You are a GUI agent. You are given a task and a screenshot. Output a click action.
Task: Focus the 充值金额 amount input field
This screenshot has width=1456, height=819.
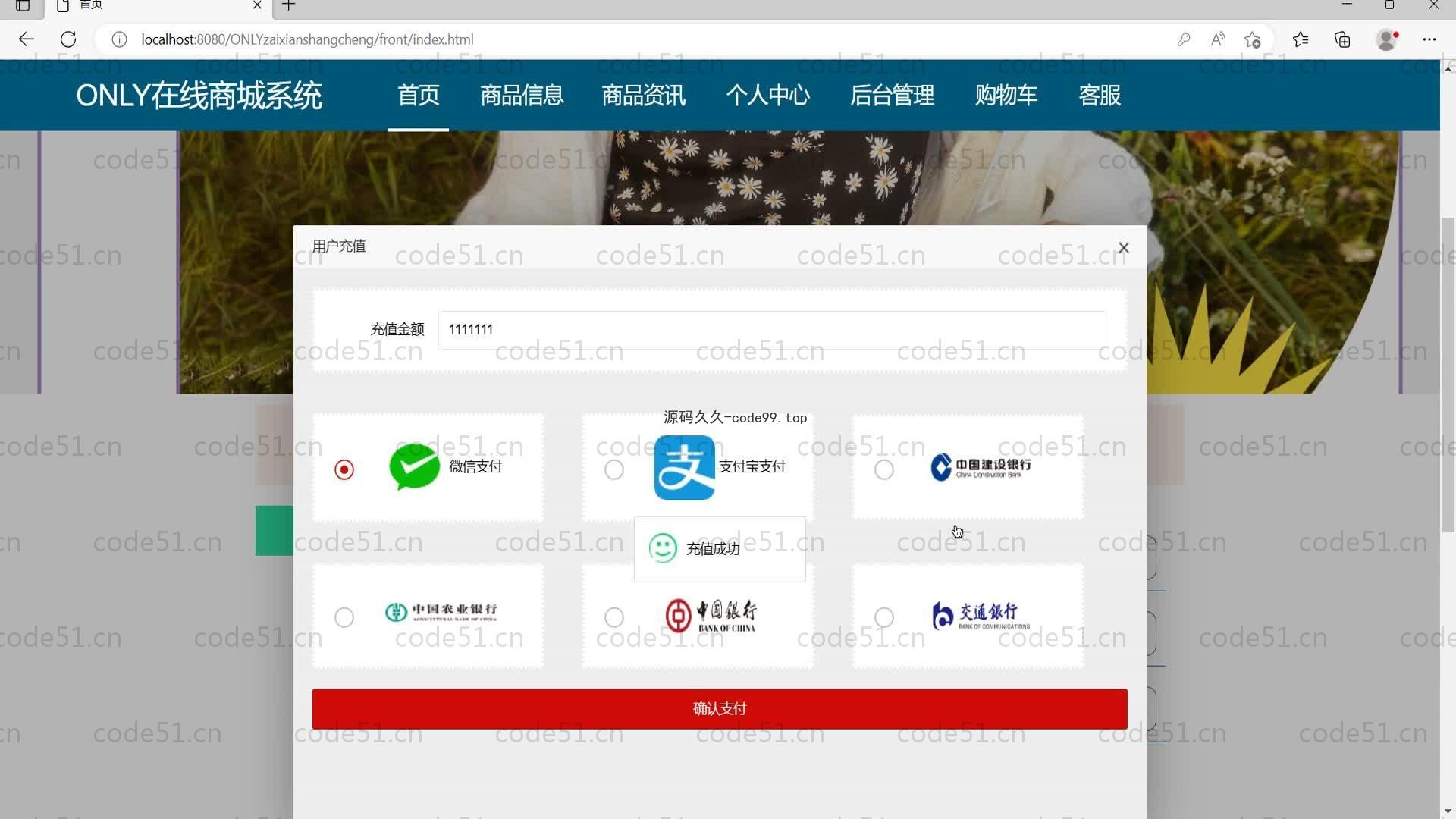772,330
